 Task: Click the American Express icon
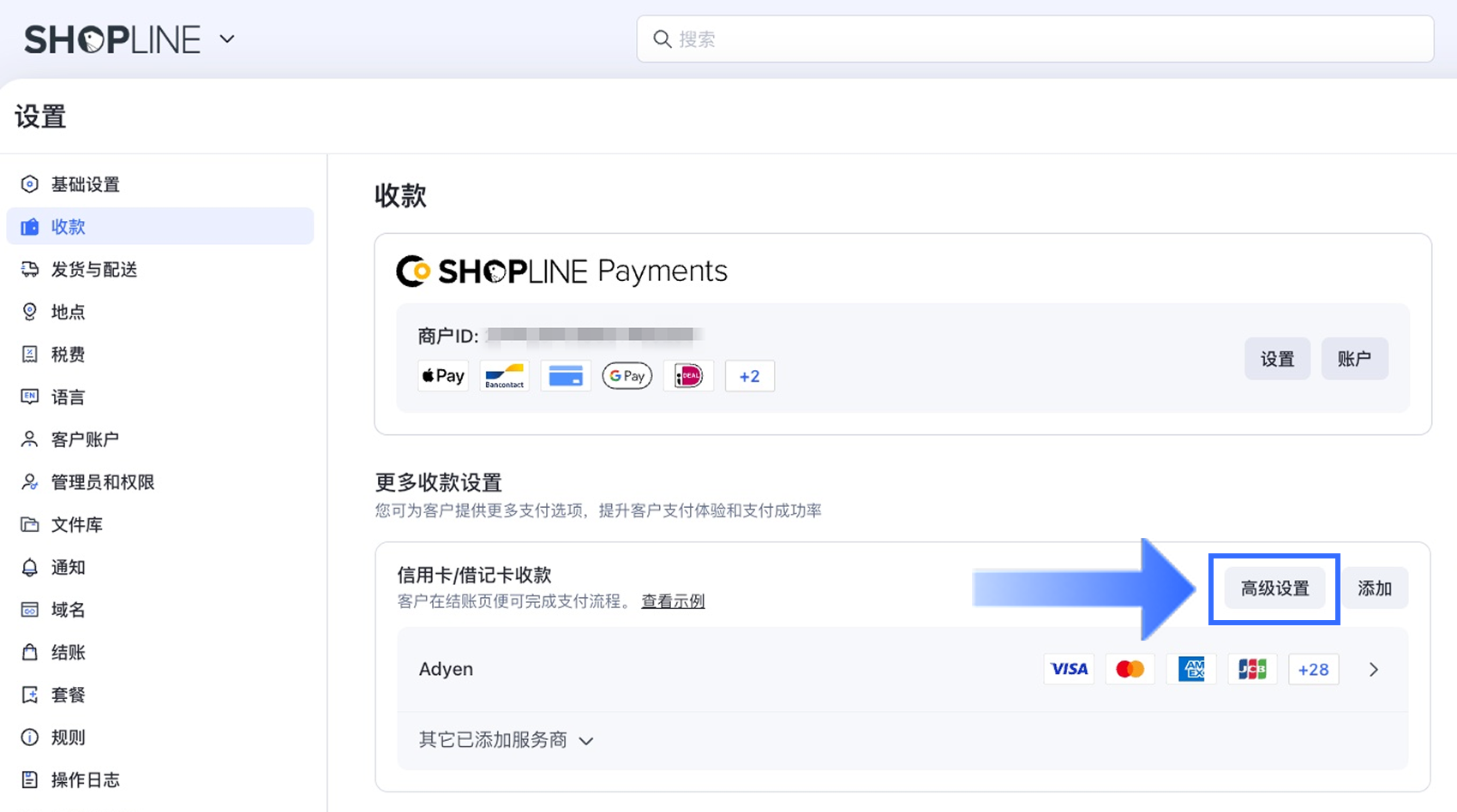1191,669
